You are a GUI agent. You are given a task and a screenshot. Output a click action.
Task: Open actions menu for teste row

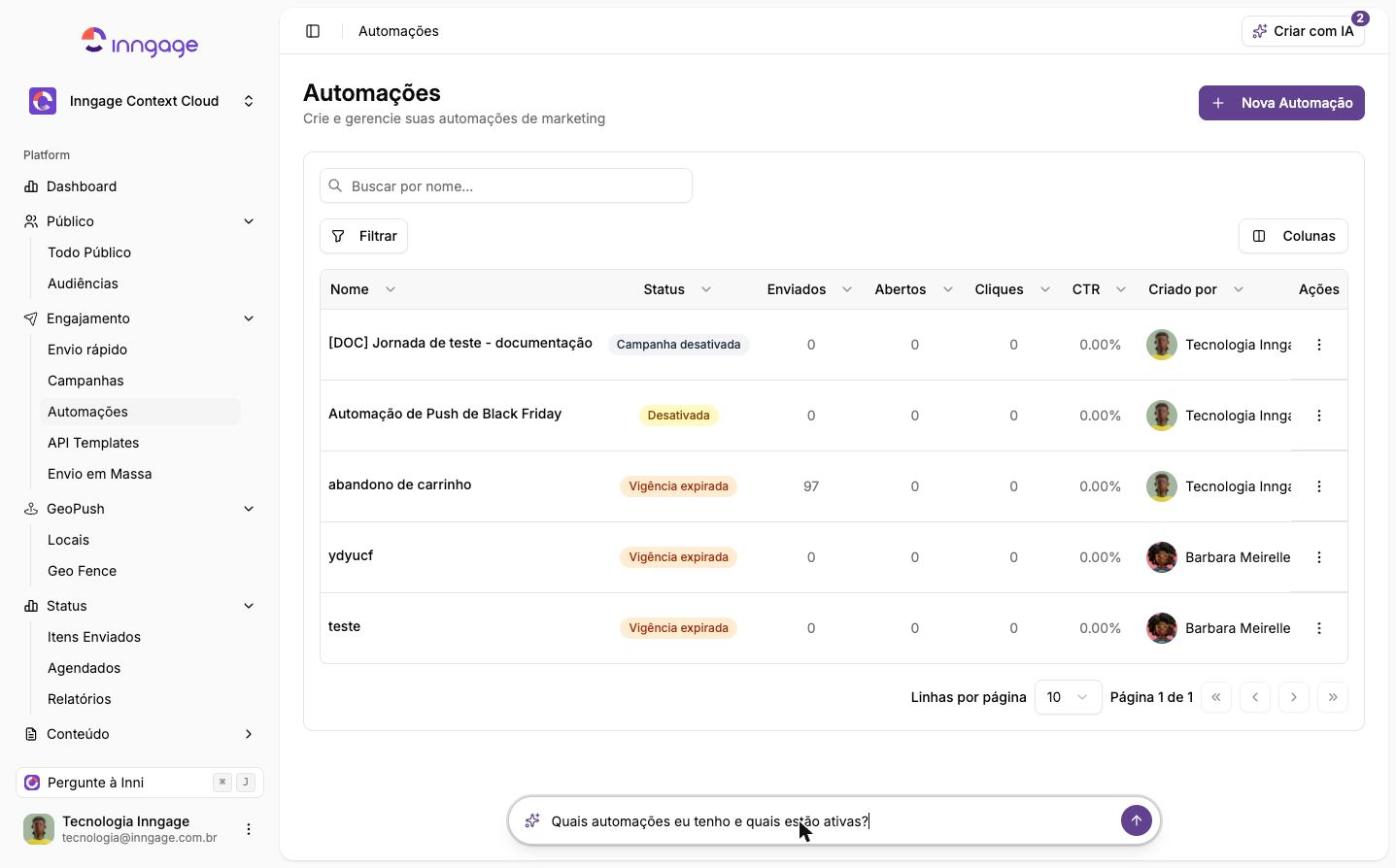[x=1319, y=628]
